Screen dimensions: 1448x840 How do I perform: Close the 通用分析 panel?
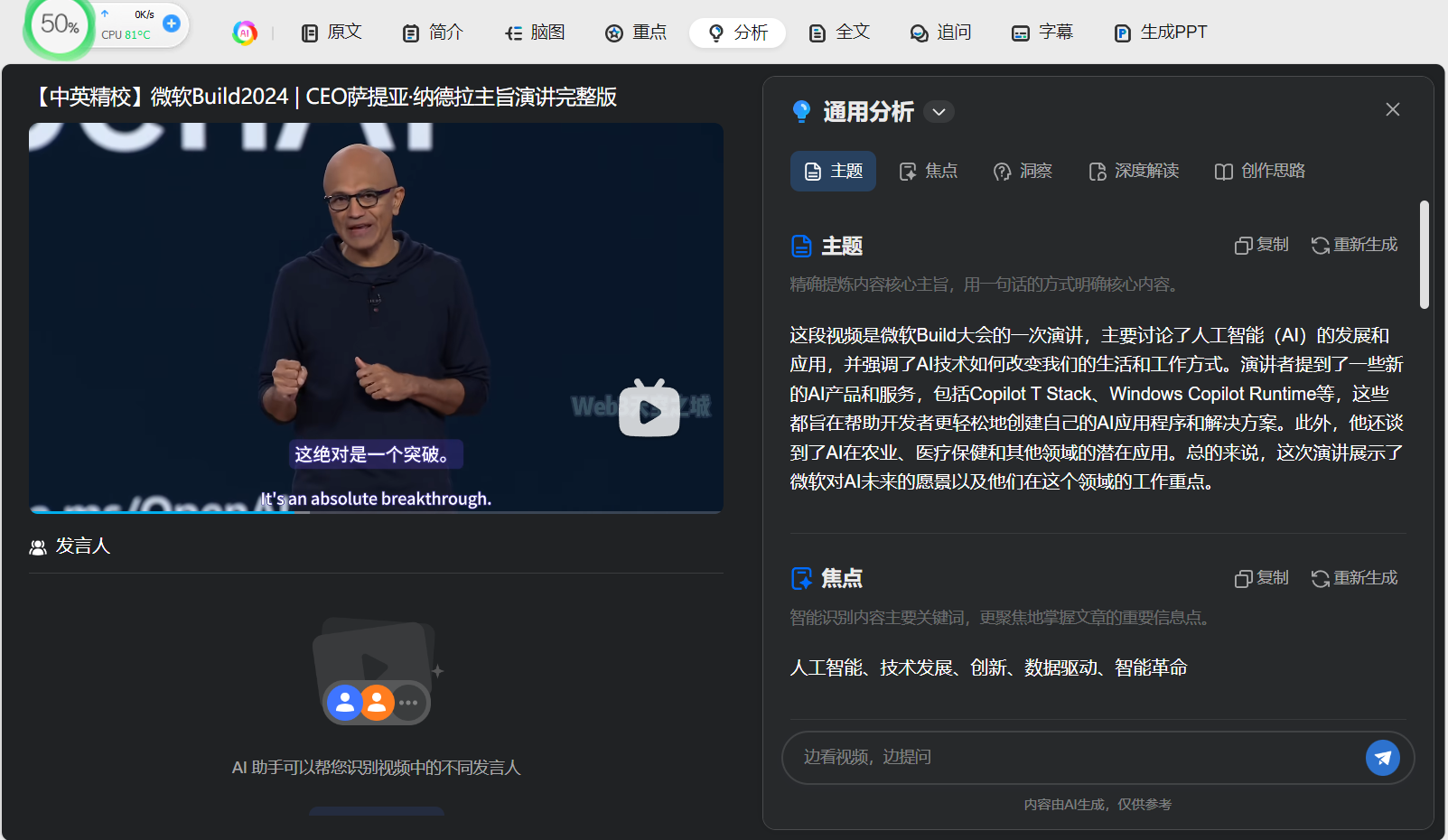(1392, 109)
